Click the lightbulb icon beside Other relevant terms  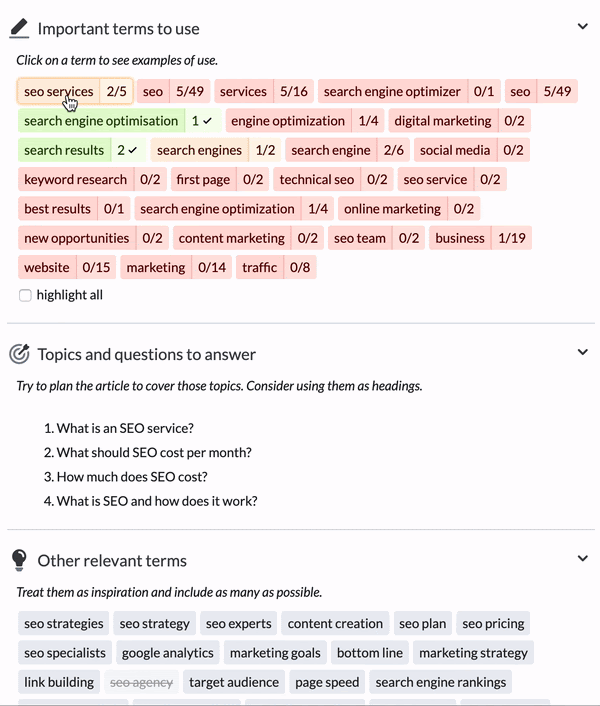tap(19, 560)
